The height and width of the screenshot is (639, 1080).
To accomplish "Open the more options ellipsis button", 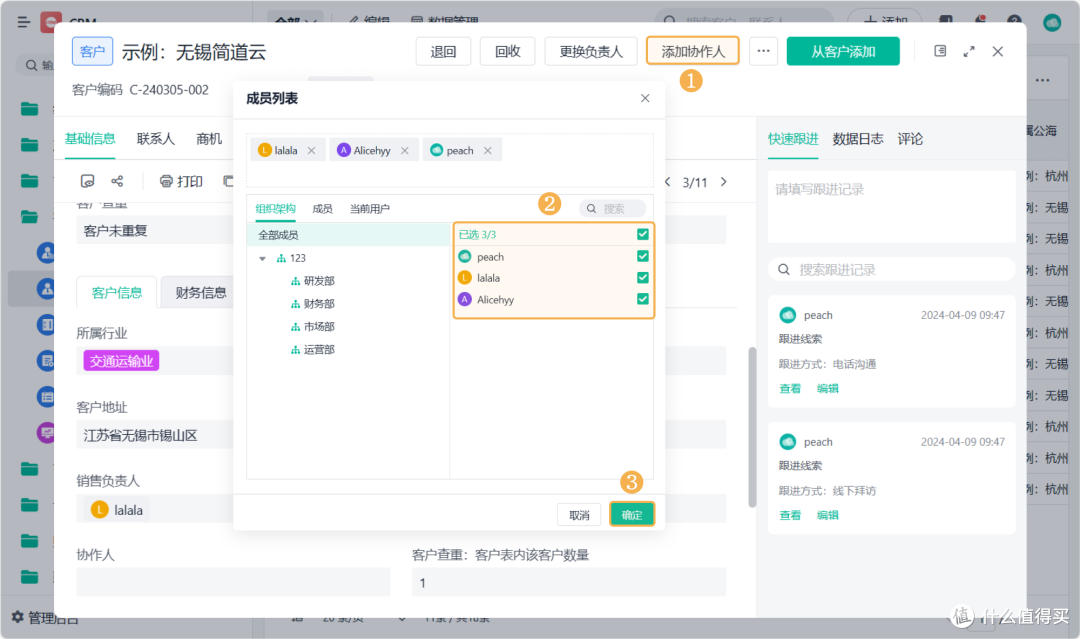I will coord(763,51).
